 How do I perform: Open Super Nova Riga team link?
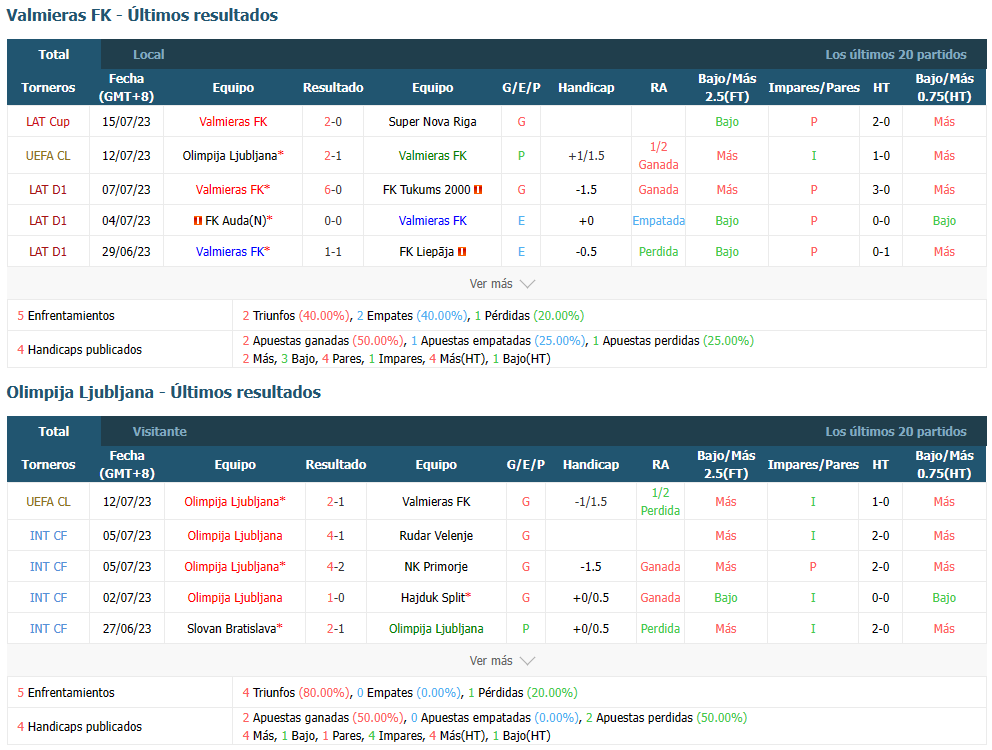(433, 122)
